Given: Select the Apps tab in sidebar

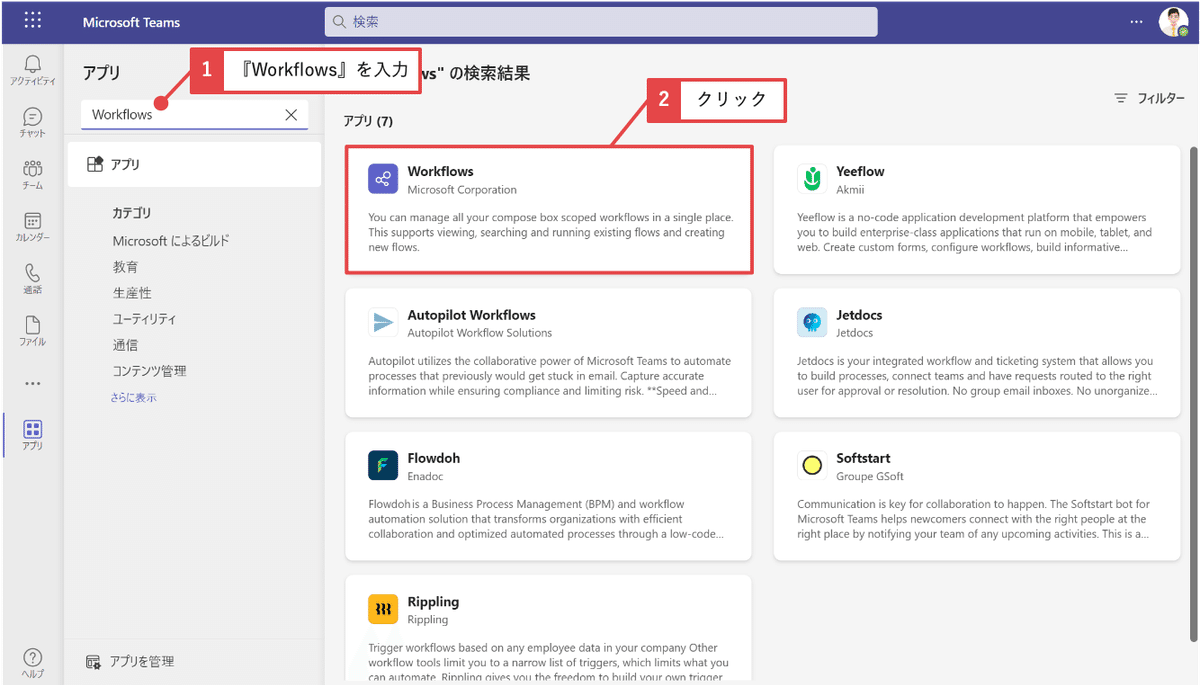Looking at the screenshot, I should (x=194, y=165).
